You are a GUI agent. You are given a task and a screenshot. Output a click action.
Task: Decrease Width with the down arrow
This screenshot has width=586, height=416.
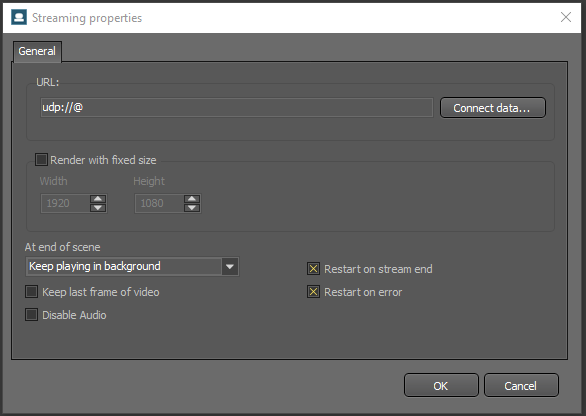pyautogui.click(x=98, y=208)
